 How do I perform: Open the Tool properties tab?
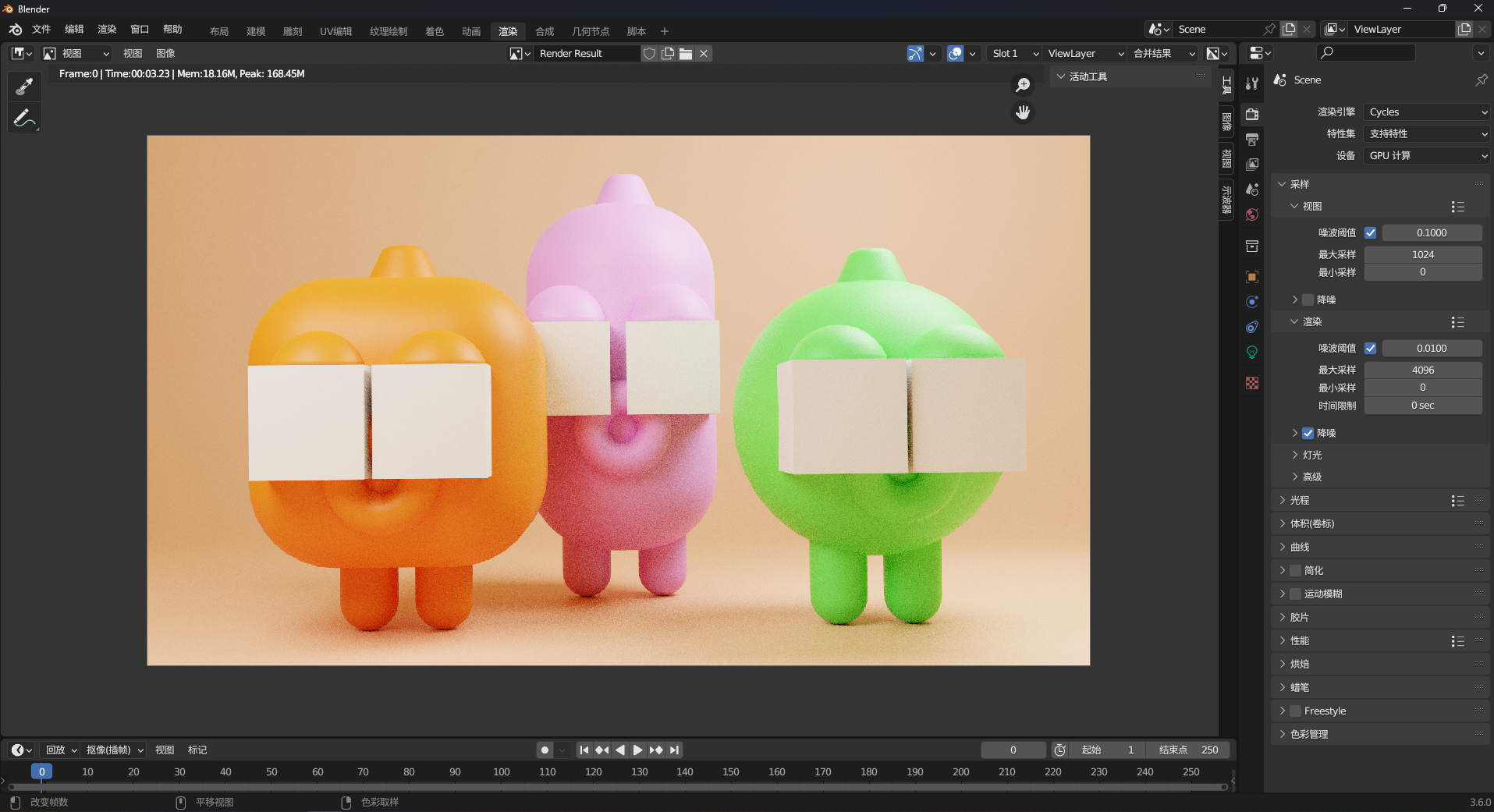coord(1252,83)
